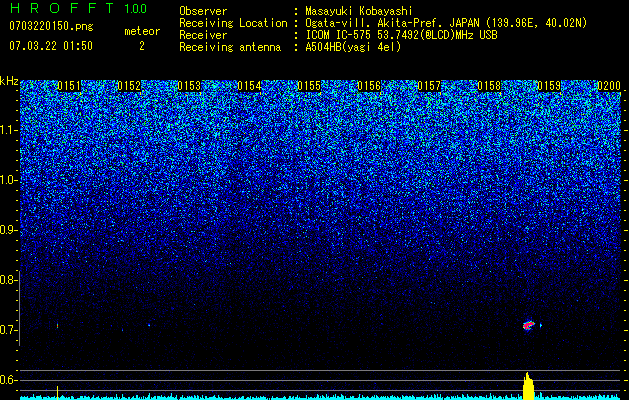The height and width of the screenshot is (400, 629).
Task: Click the 0.8 frequency axis label
Action: pos(8,280)
